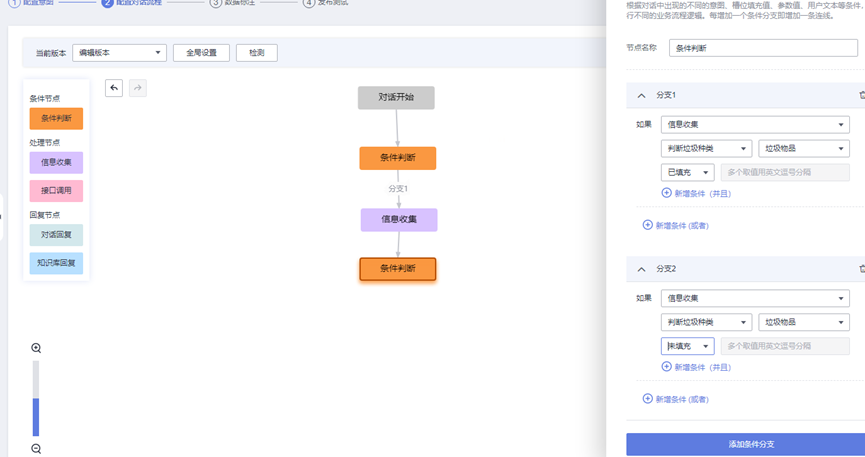The width and height of the screenshot is (865, 457).
Task: Select the 信息收集 node in the palette
Action: 56,162
